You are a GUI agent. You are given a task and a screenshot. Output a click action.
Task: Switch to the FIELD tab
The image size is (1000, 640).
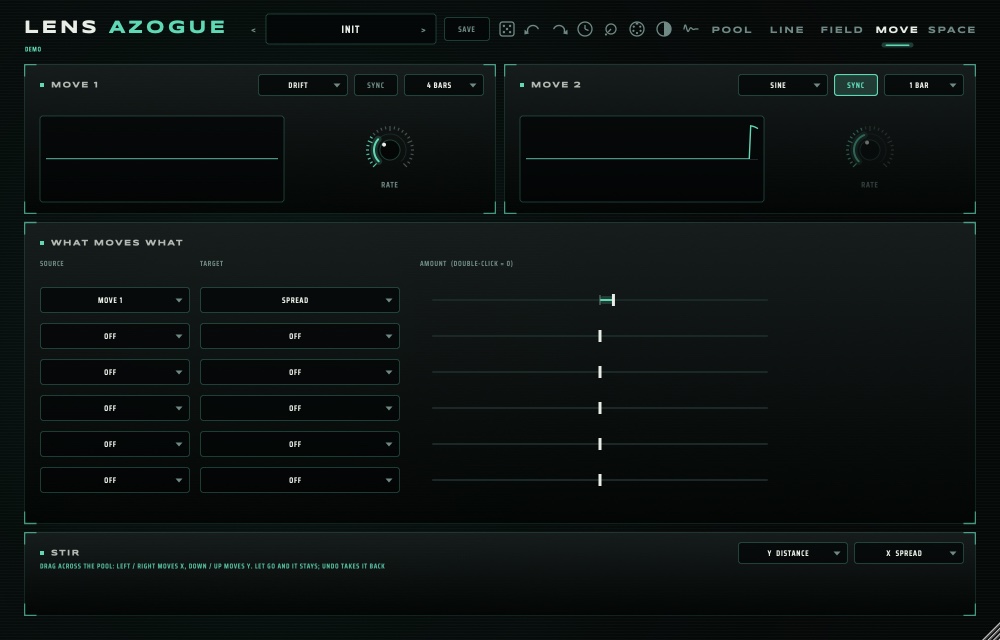pyautogui.click(x=842, y=29)
